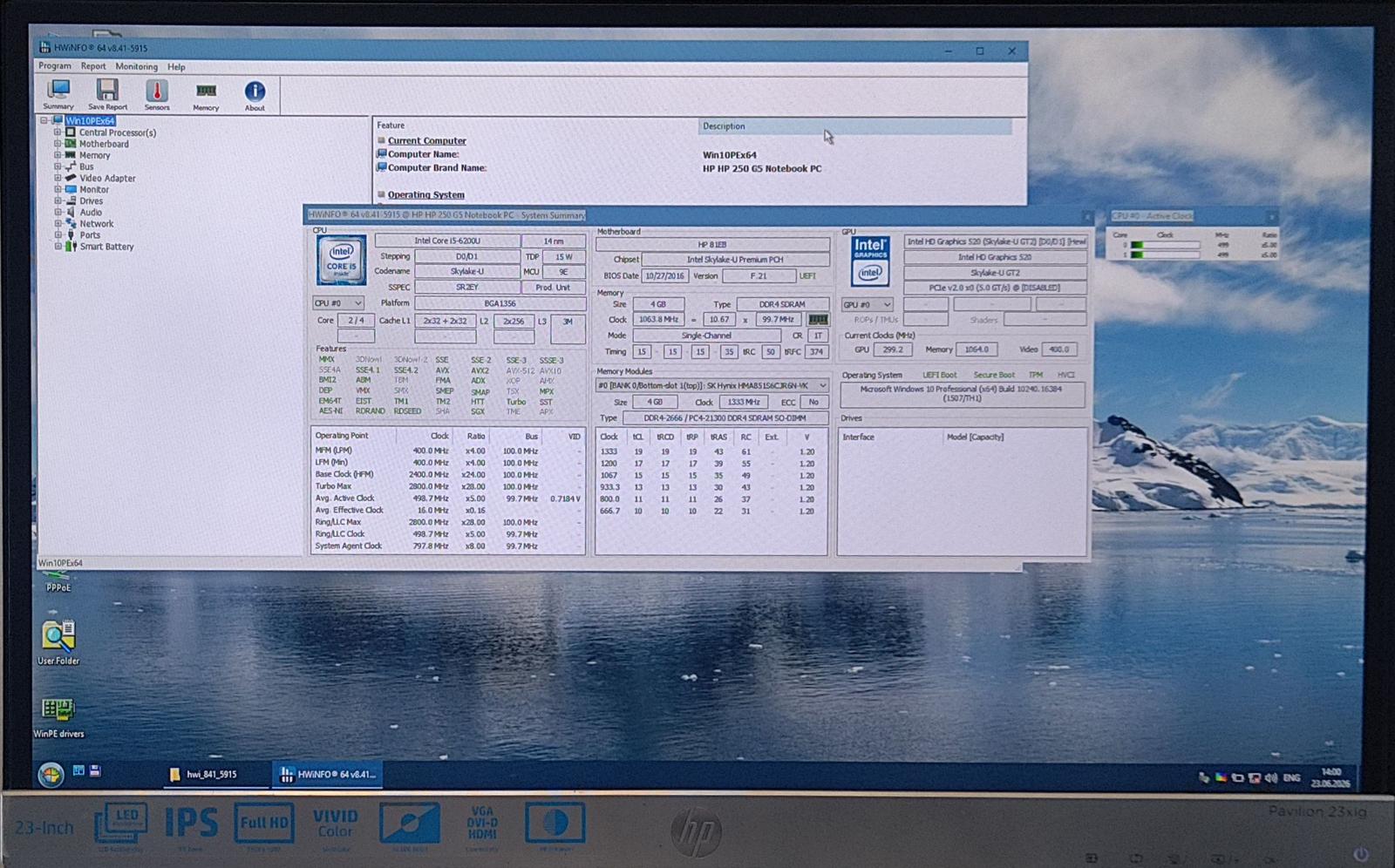Expand the Central Processor(s) node
The image size is (1395, 868).
tap(58, 132)
